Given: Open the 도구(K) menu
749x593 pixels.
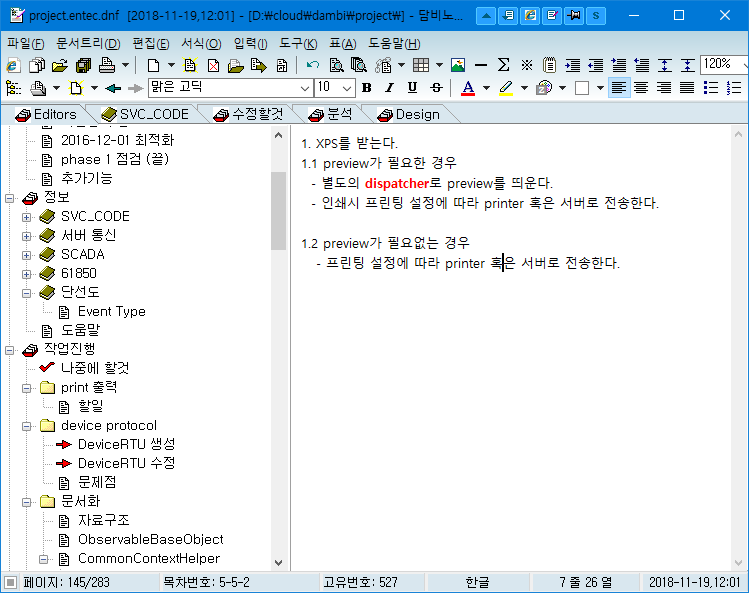Looking at the screenshot, I should pyautogui.click(x=298, y=44).
